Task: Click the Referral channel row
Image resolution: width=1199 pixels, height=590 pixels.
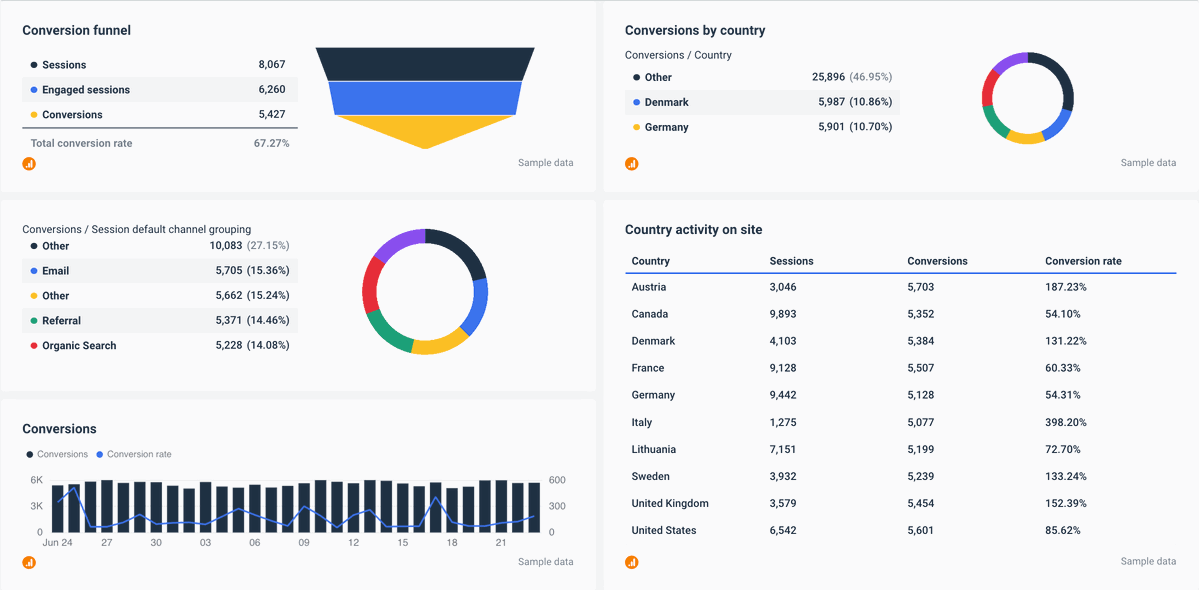Action: pyautogui.click(x=160, y=320)
